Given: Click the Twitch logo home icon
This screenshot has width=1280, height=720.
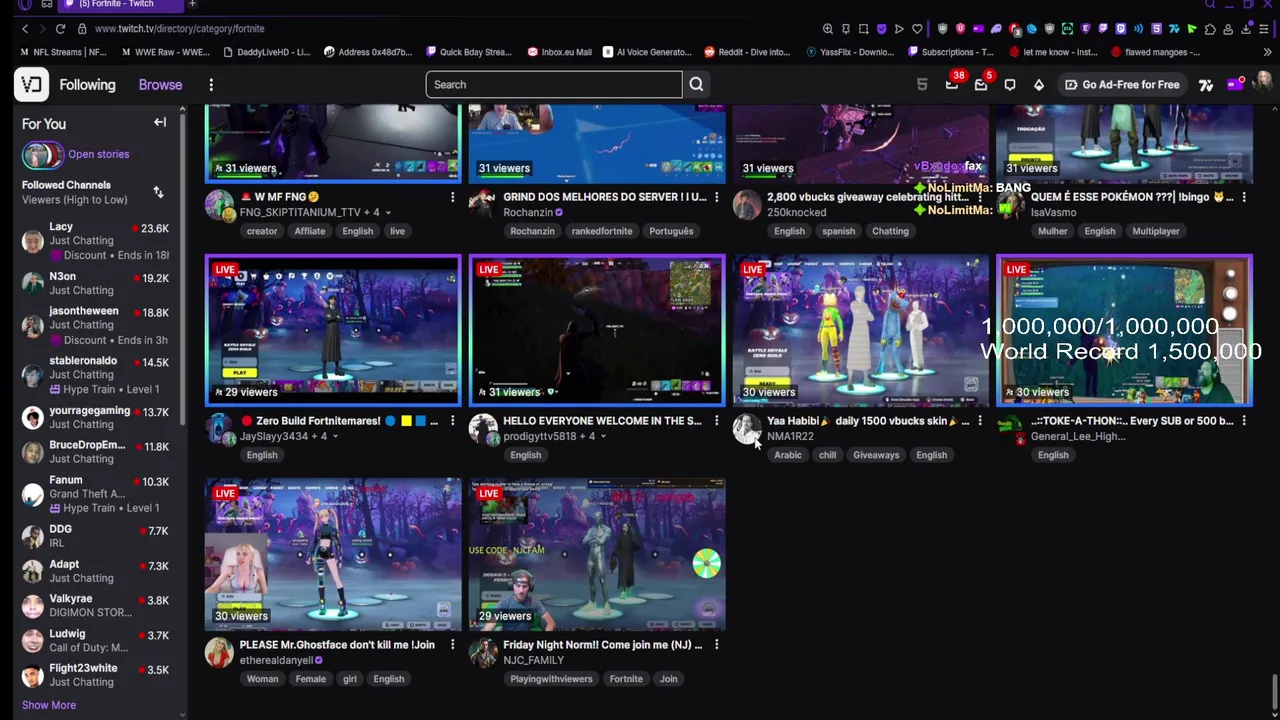Looking at the screenshot, I should (31, 85).
